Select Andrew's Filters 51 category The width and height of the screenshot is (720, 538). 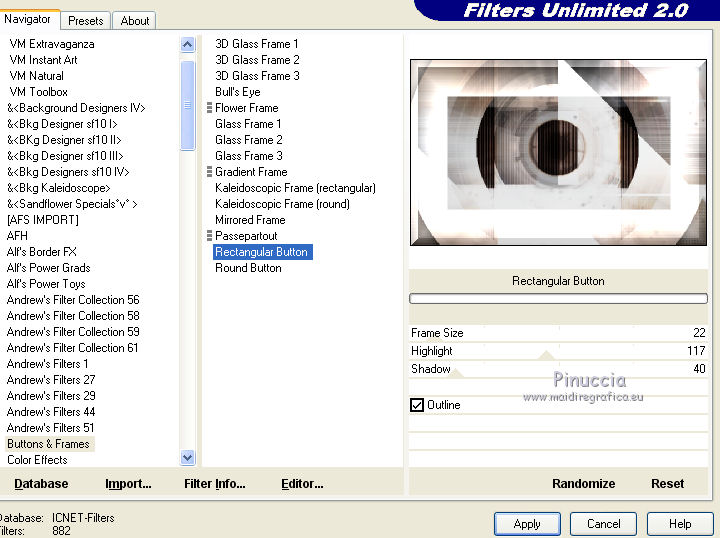pos(51,428)
